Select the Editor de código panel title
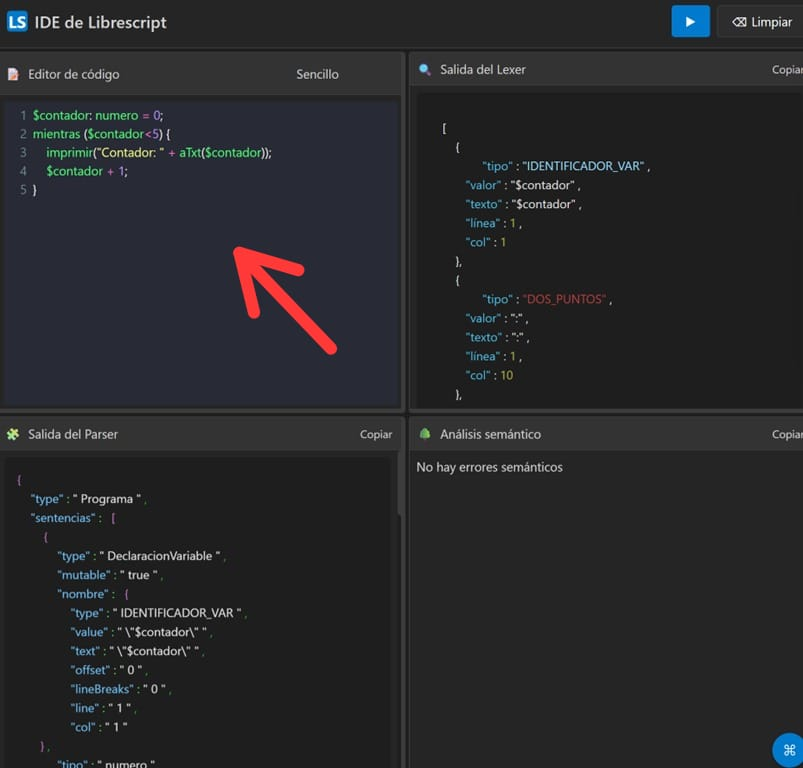803x768 pixels. 74,74
